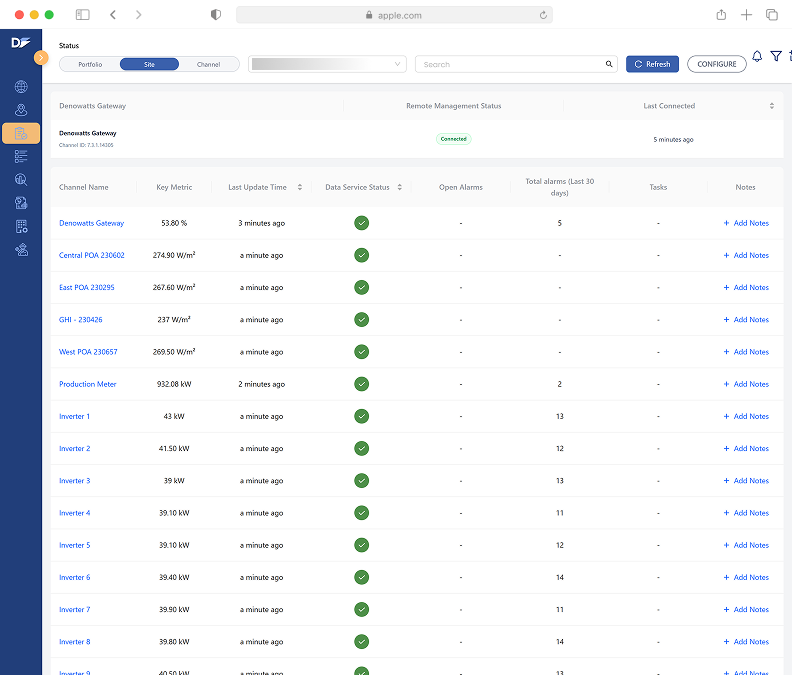Image resolution: width=792 pixels, height=675 pixels.
Task: Open the Production Meter channel link
Action: click(88, 384)
